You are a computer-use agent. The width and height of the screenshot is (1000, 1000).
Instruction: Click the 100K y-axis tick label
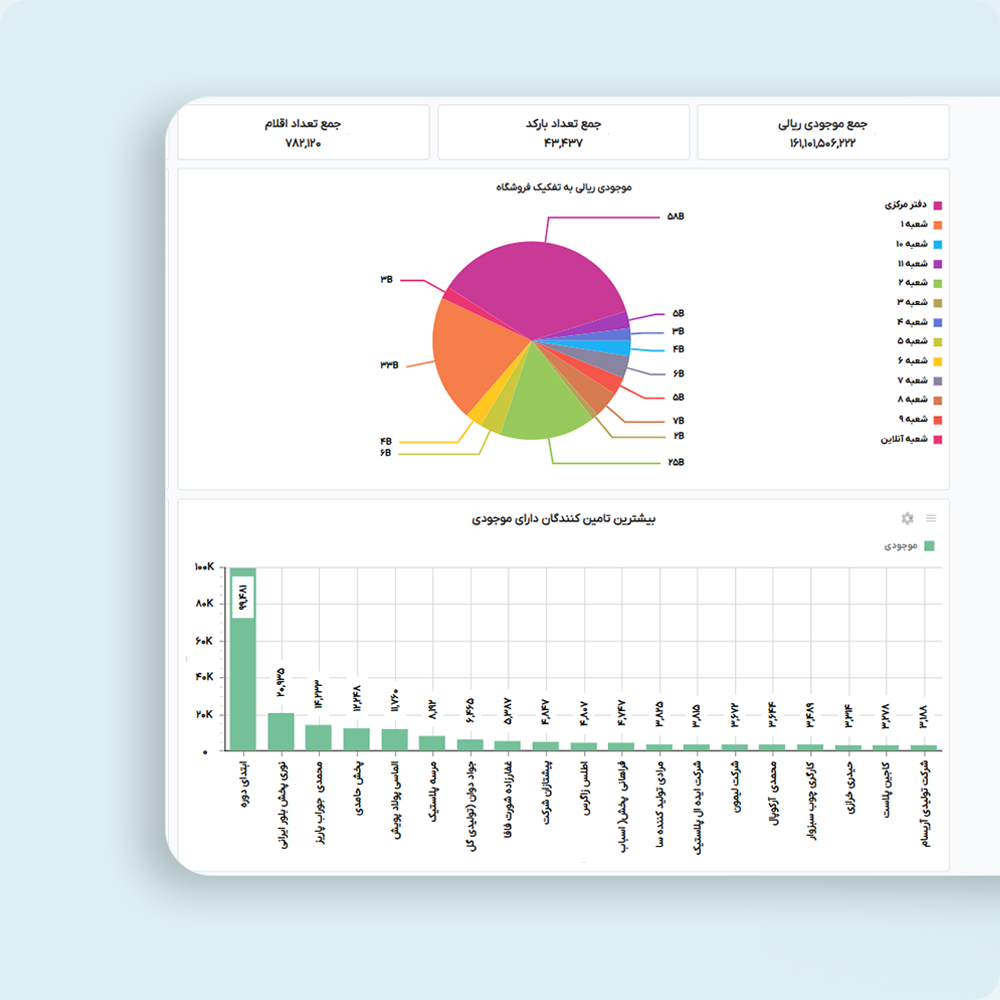click(x=204, y=567)
